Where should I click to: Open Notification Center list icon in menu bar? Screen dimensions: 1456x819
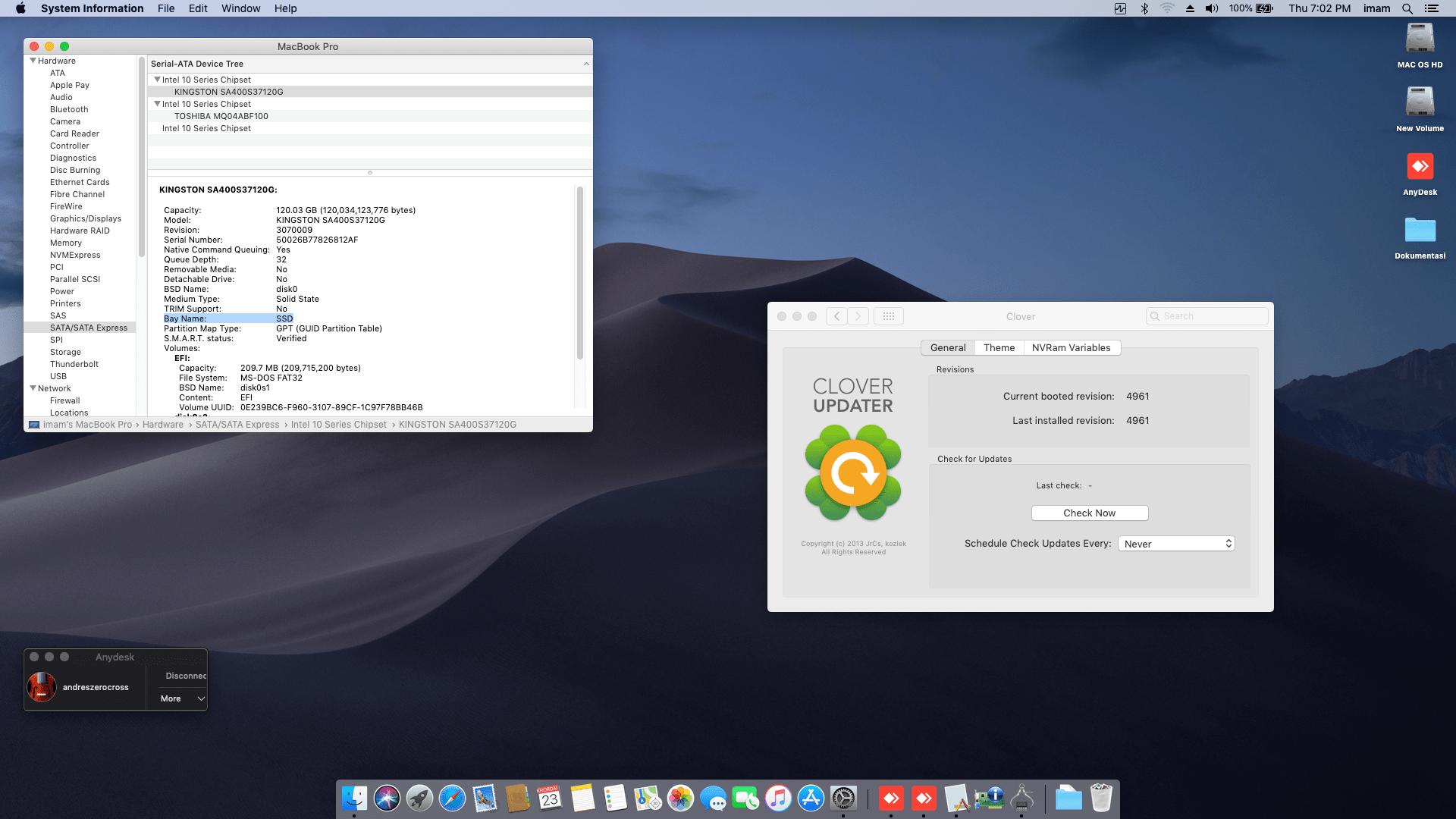click(x=1431, y=8)
